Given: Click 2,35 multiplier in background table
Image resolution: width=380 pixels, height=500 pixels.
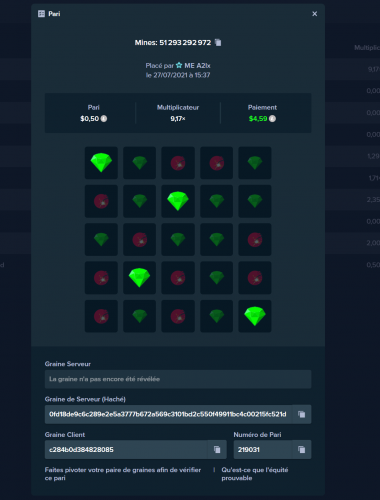Looking at the screenshot, I should (373, 199).
